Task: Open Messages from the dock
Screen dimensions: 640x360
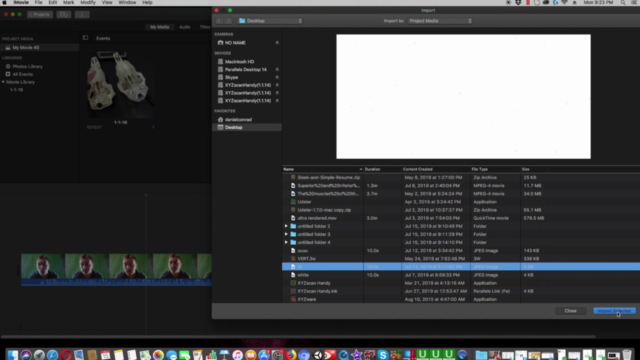Action: 171,355
